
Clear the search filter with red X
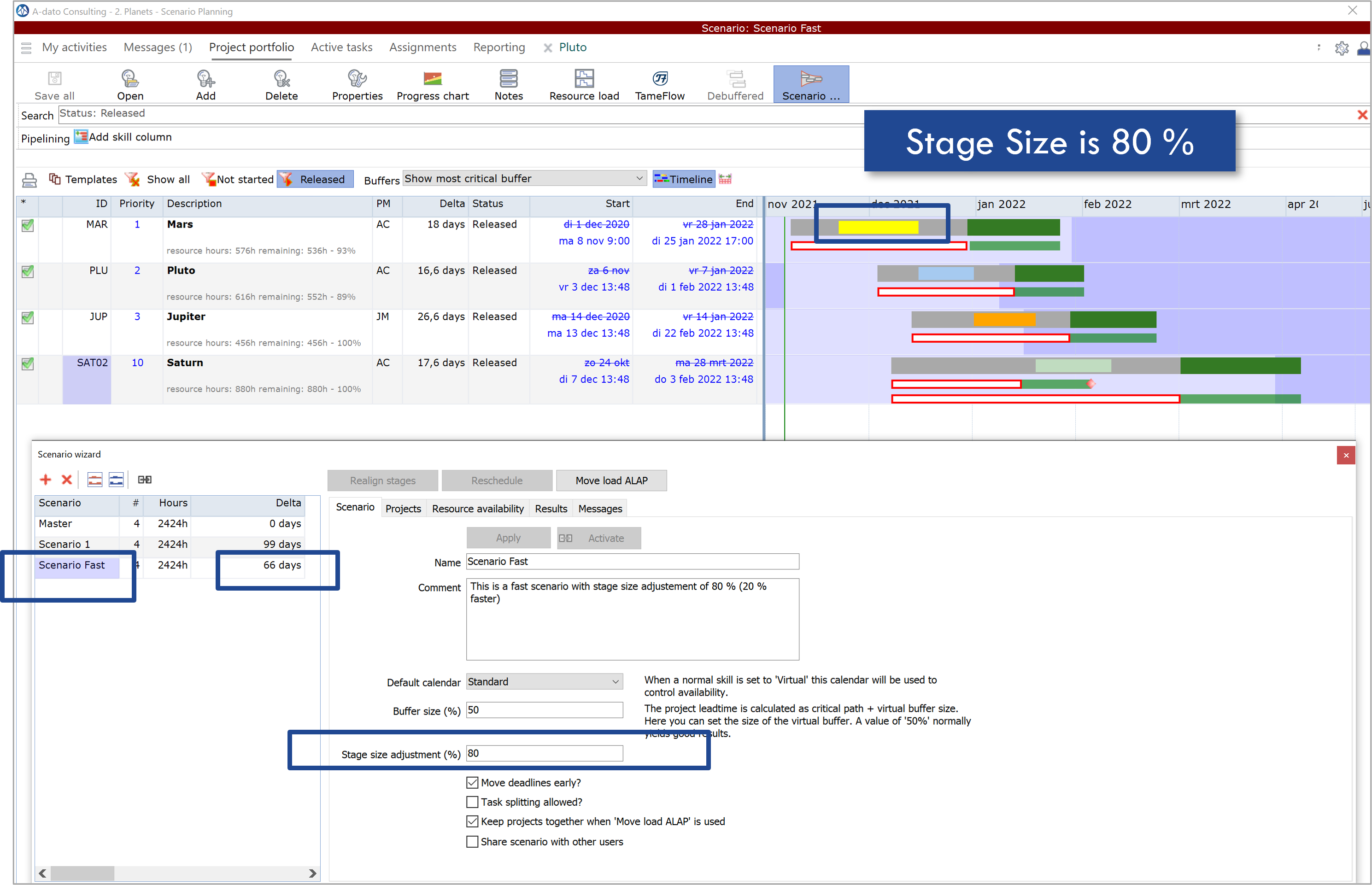(x=1362, y=114)
